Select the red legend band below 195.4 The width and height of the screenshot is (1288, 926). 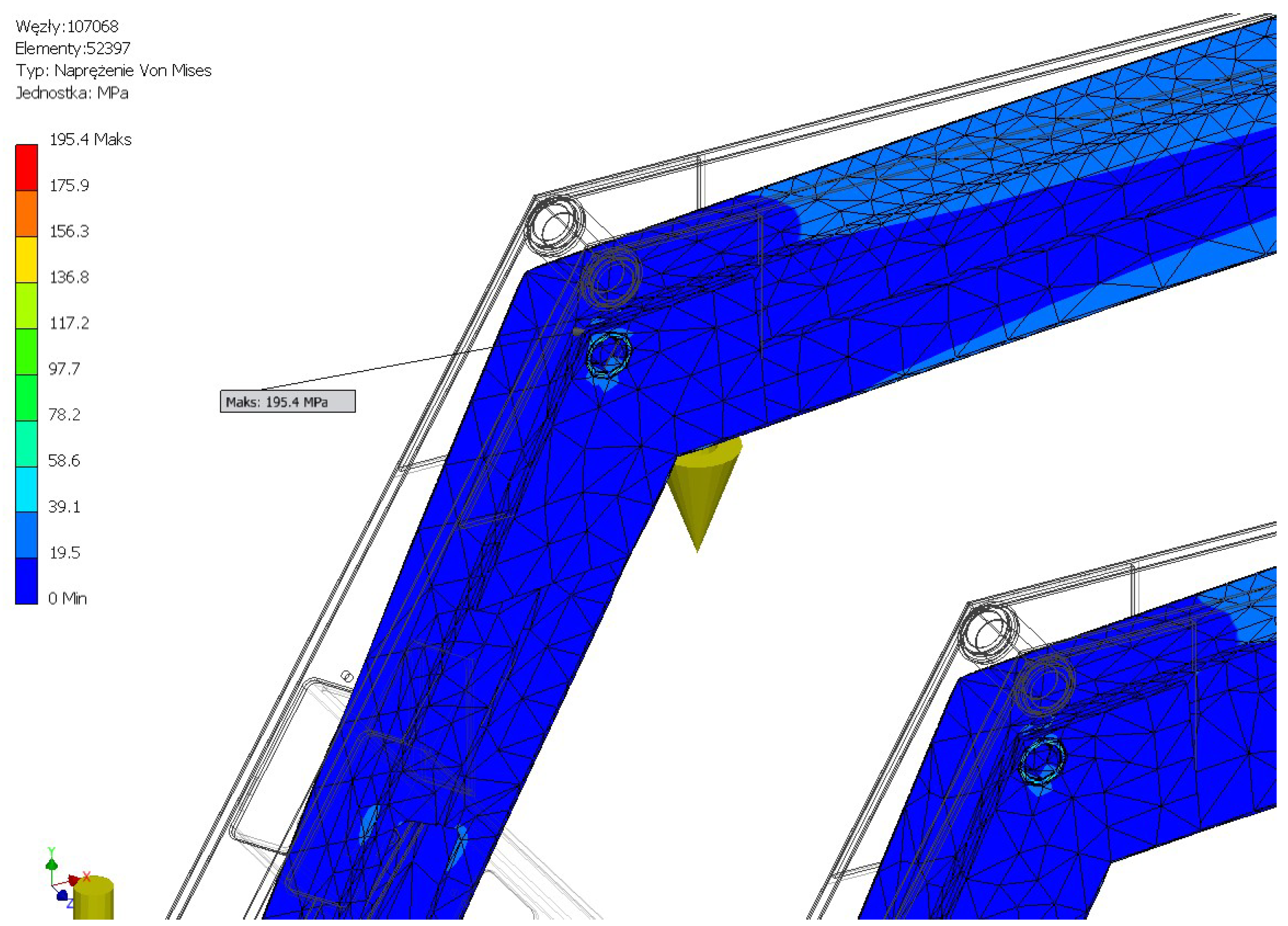(27, 167)
